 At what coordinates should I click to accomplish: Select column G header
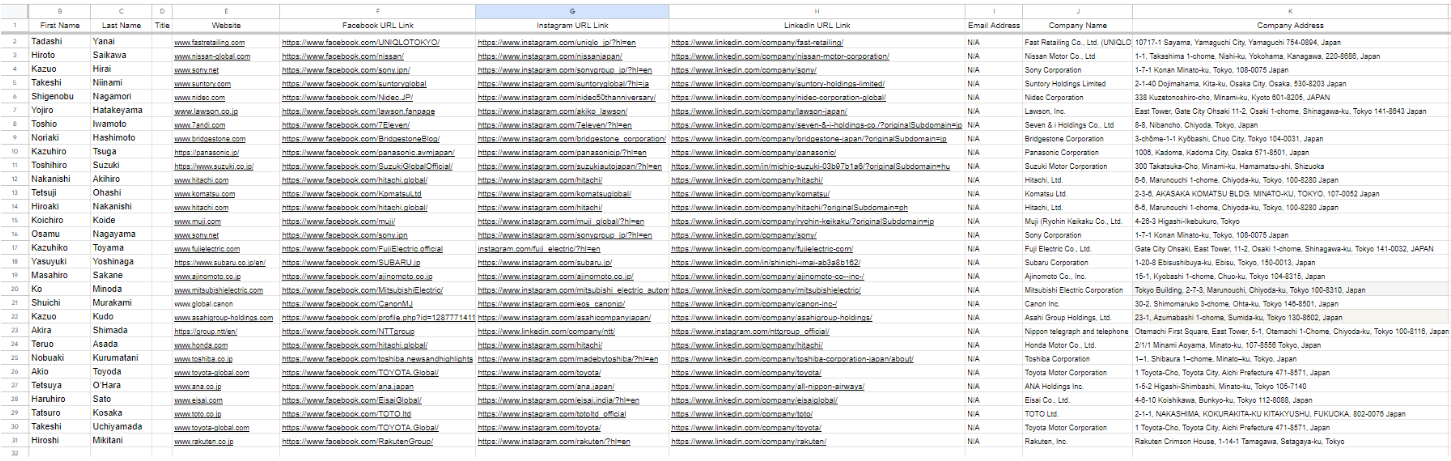pos(572,10)
